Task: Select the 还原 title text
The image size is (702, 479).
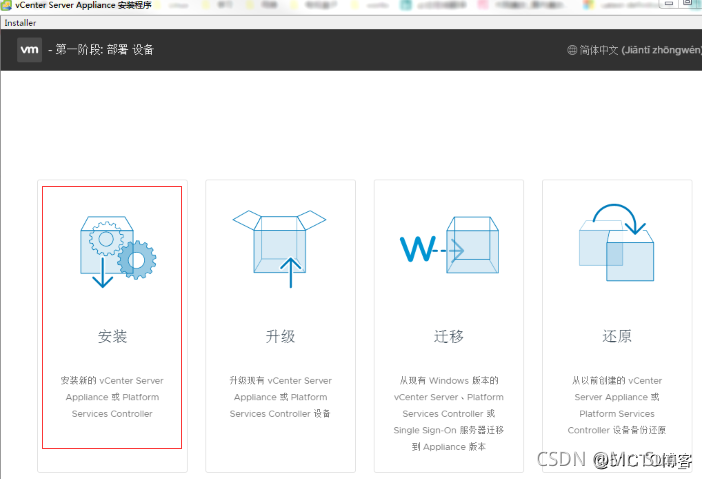Action: click(x=617, y=336)
